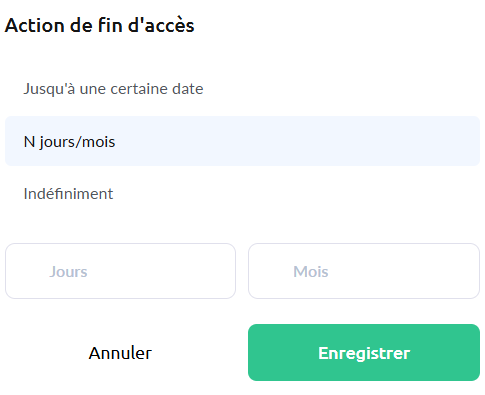Screen dimensions: 485x395
Task: Click the empty area of highlighted option row
Action: [x=297, y=141]
